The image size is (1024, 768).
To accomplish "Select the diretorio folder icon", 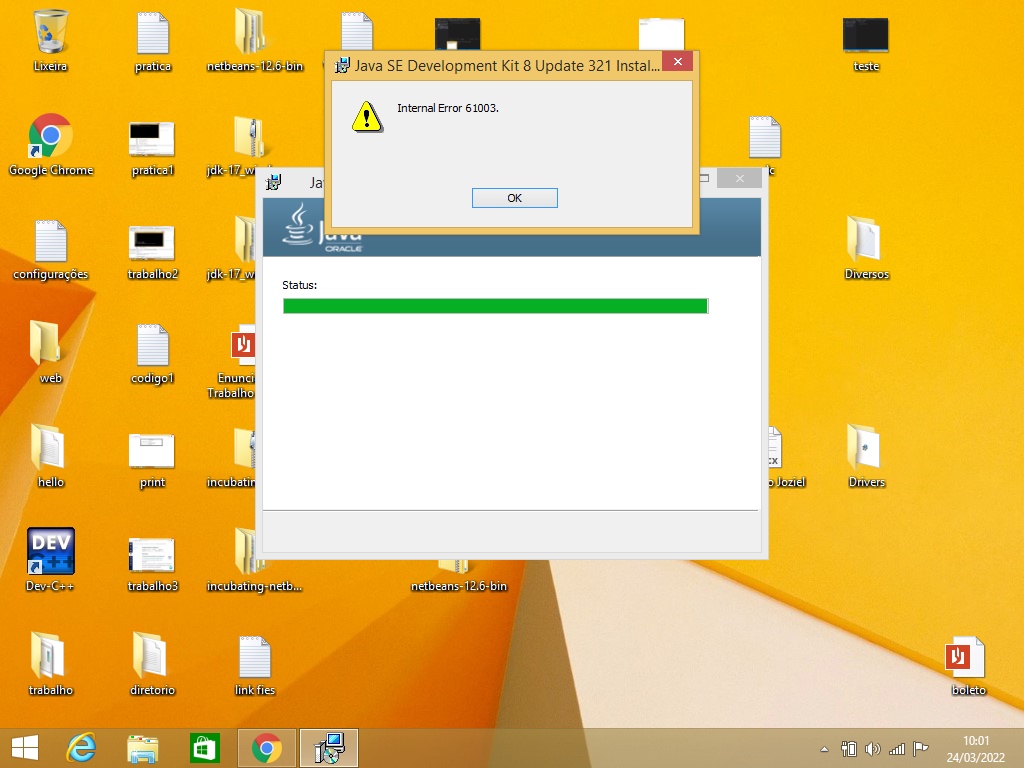I will (x=152, y=664).
